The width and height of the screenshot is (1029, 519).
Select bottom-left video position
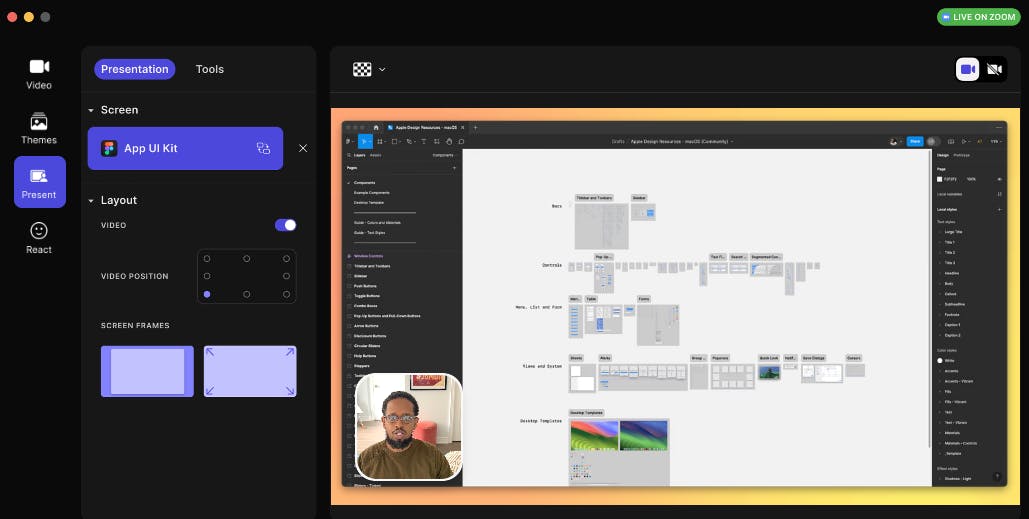pos(207,294)
